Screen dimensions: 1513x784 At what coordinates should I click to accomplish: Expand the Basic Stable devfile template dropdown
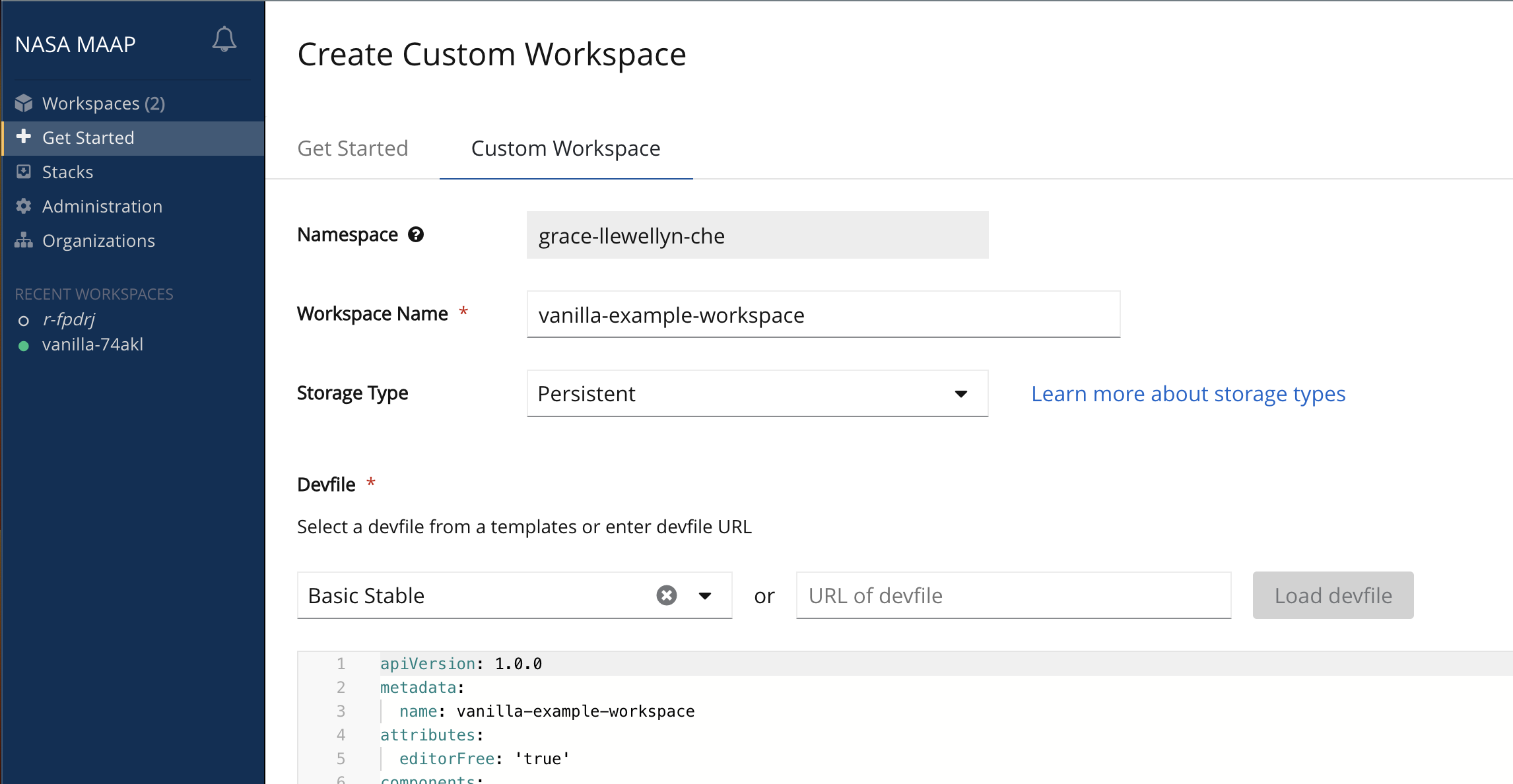pyautogui.click(x=514, y=595)
